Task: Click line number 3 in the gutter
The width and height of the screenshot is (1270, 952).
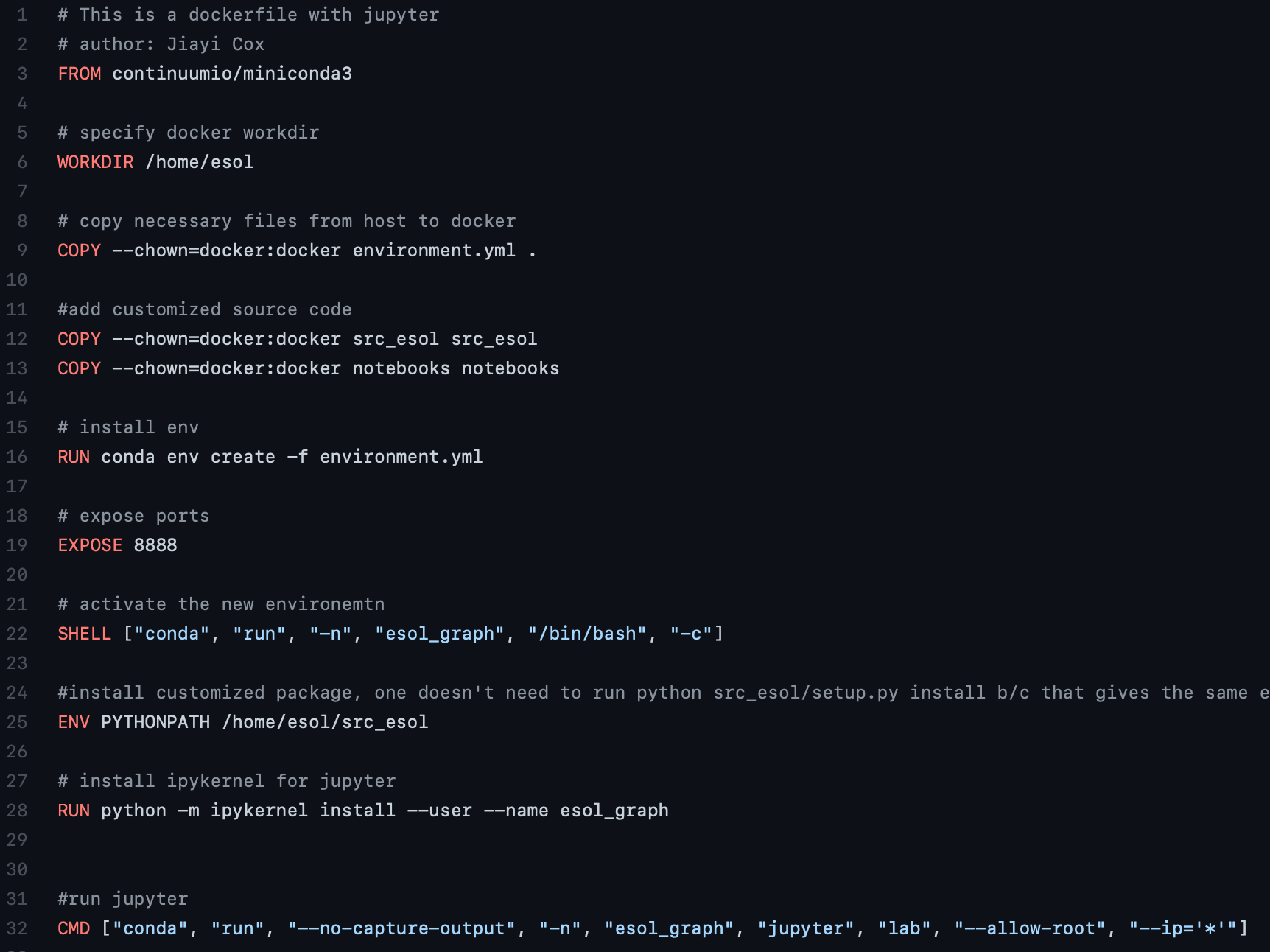Action: pos(22,74)
